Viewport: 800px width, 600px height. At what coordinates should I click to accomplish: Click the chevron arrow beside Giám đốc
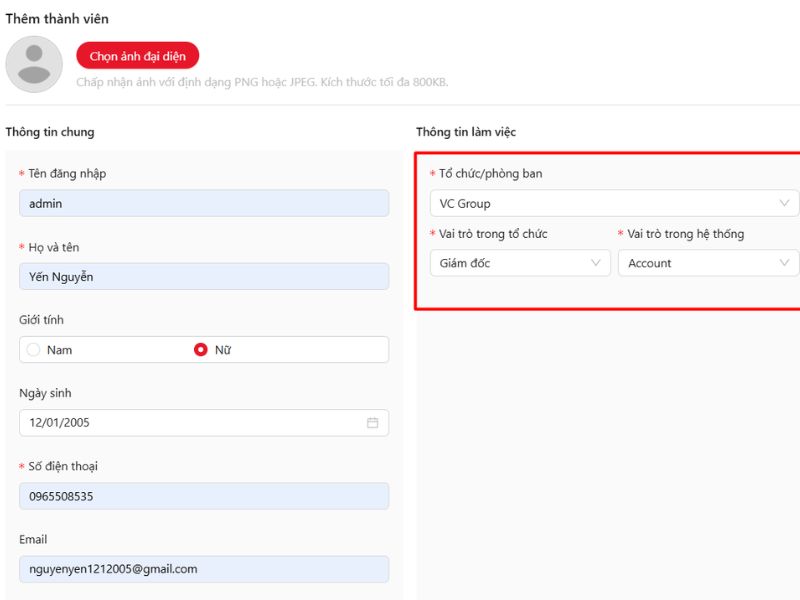596,263
